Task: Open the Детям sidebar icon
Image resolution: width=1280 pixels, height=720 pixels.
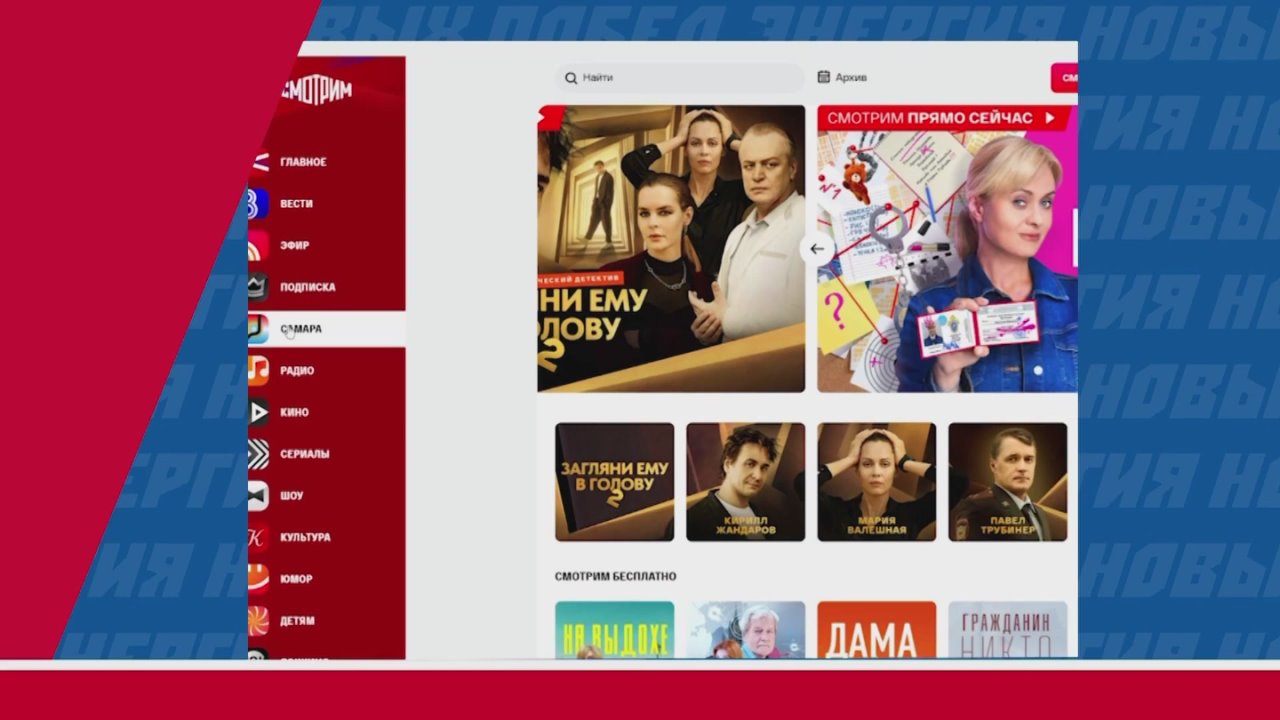Action: pyautogui.click(x=259, y=621)
